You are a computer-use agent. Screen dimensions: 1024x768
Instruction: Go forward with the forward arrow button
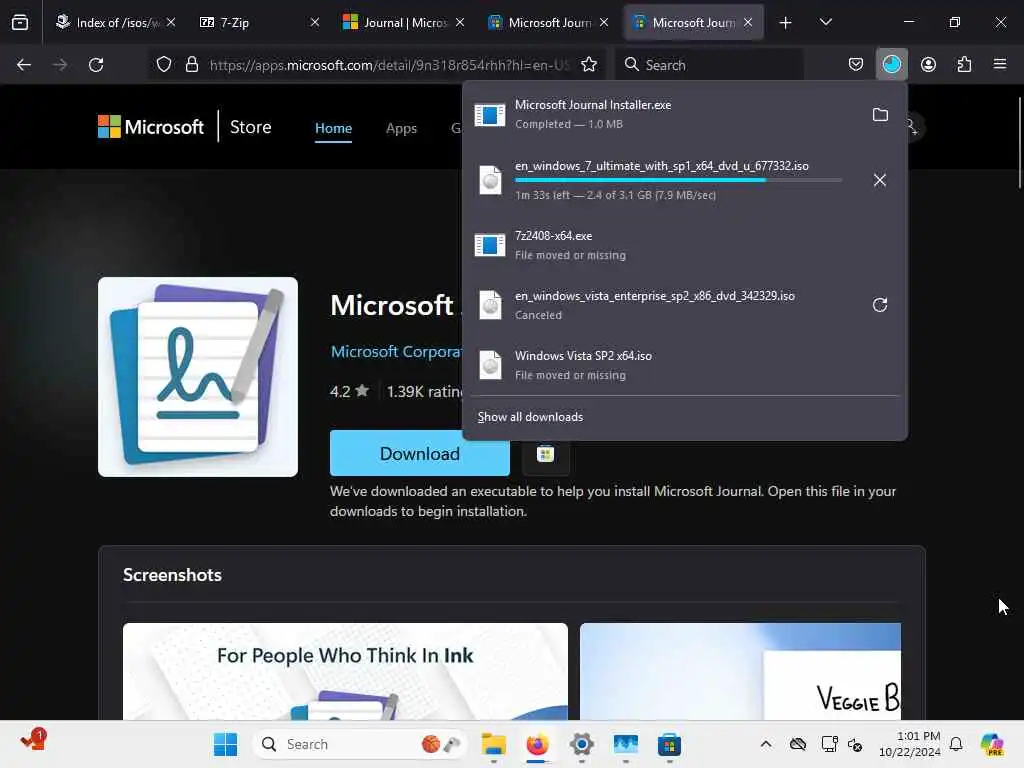[60, 65]
